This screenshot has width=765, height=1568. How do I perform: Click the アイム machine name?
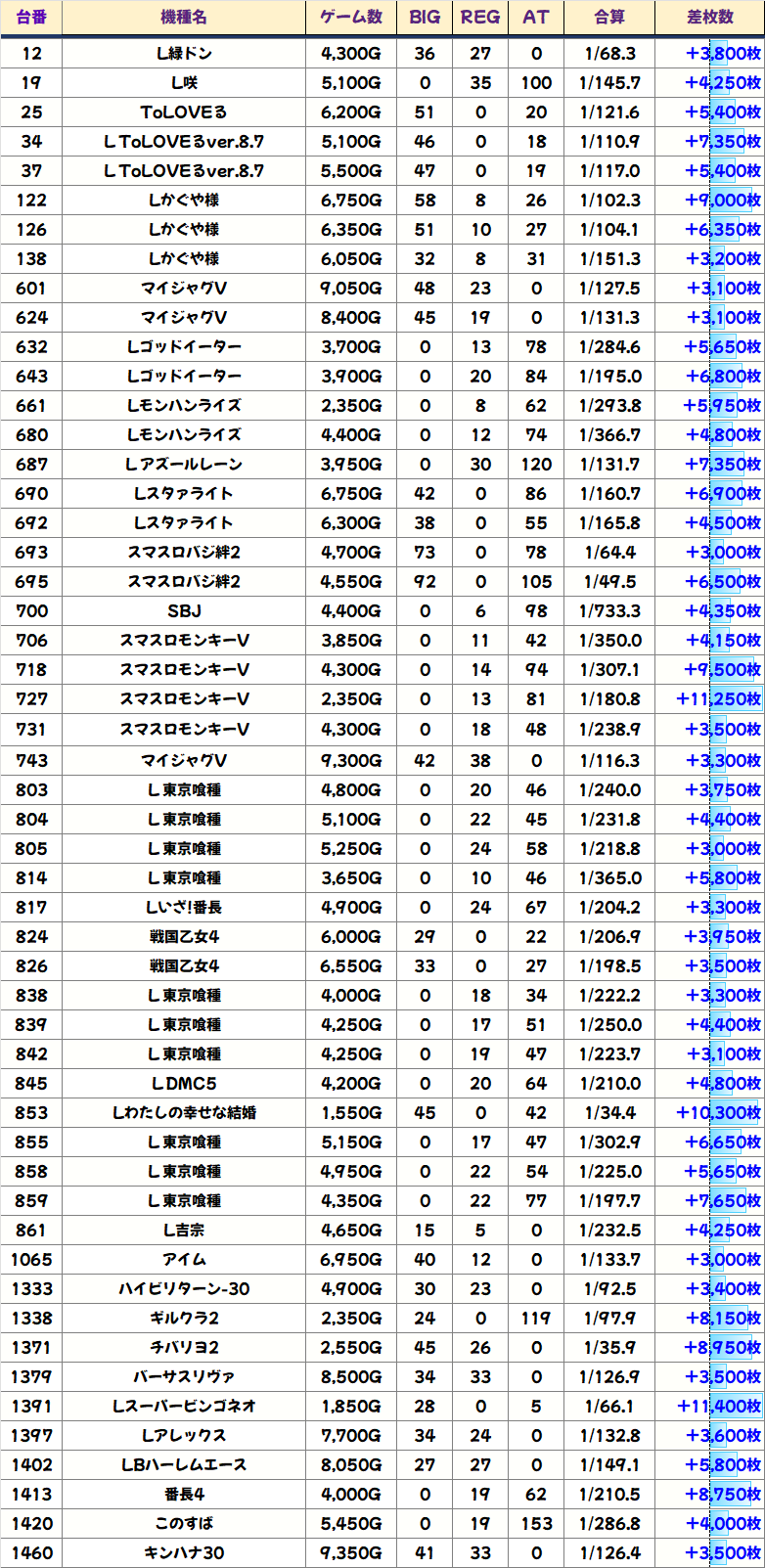(x=184, y=1259)
